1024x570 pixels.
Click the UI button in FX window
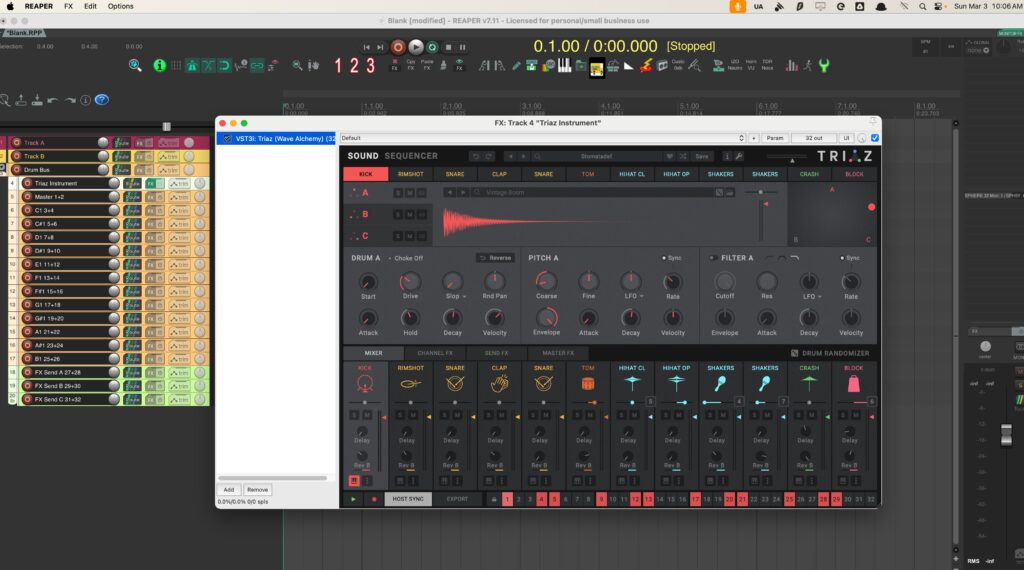click(846, 138)
